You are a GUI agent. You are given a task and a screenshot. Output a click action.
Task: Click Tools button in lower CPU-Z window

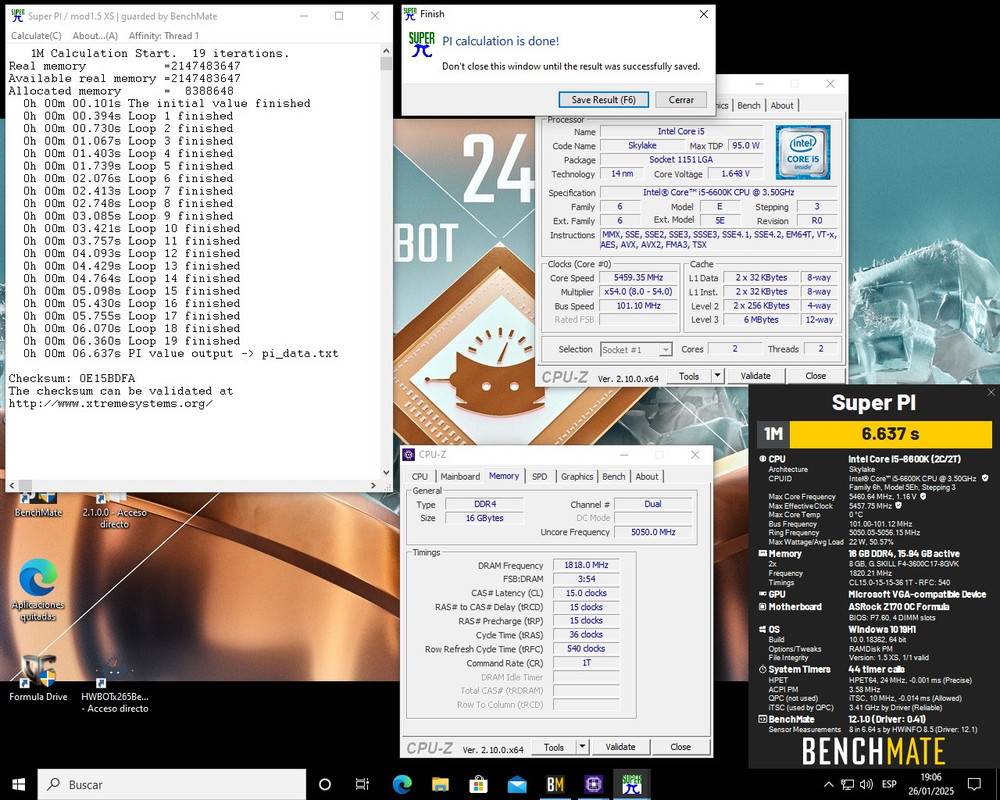(554, 747)
